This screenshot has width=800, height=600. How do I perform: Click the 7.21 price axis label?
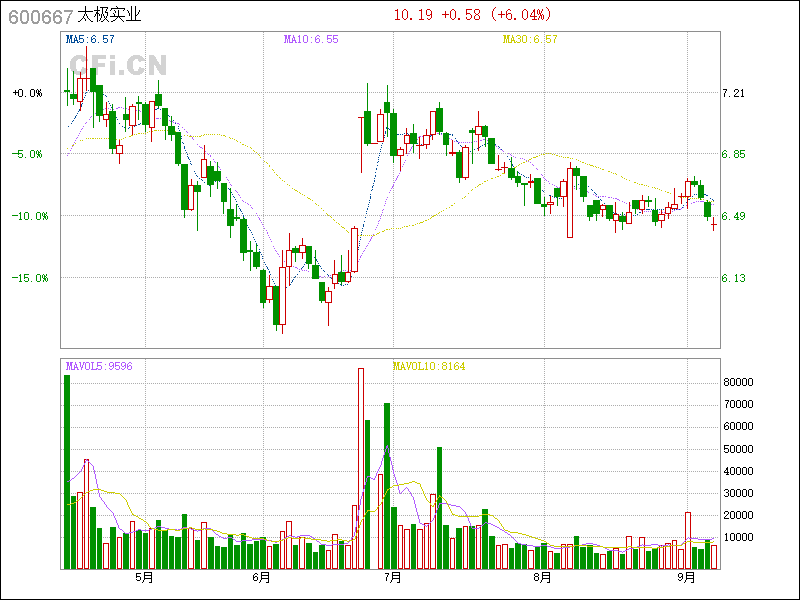pos(734,93)
